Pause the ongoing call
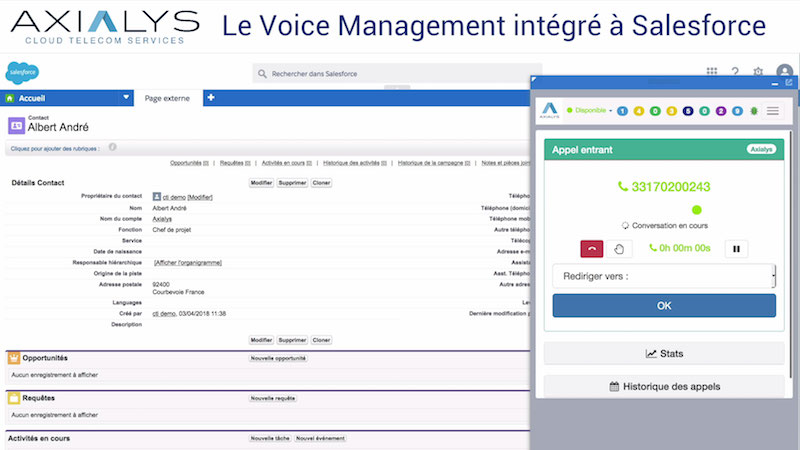Screen dimensions: 800x450 click(x=736, y=248)
